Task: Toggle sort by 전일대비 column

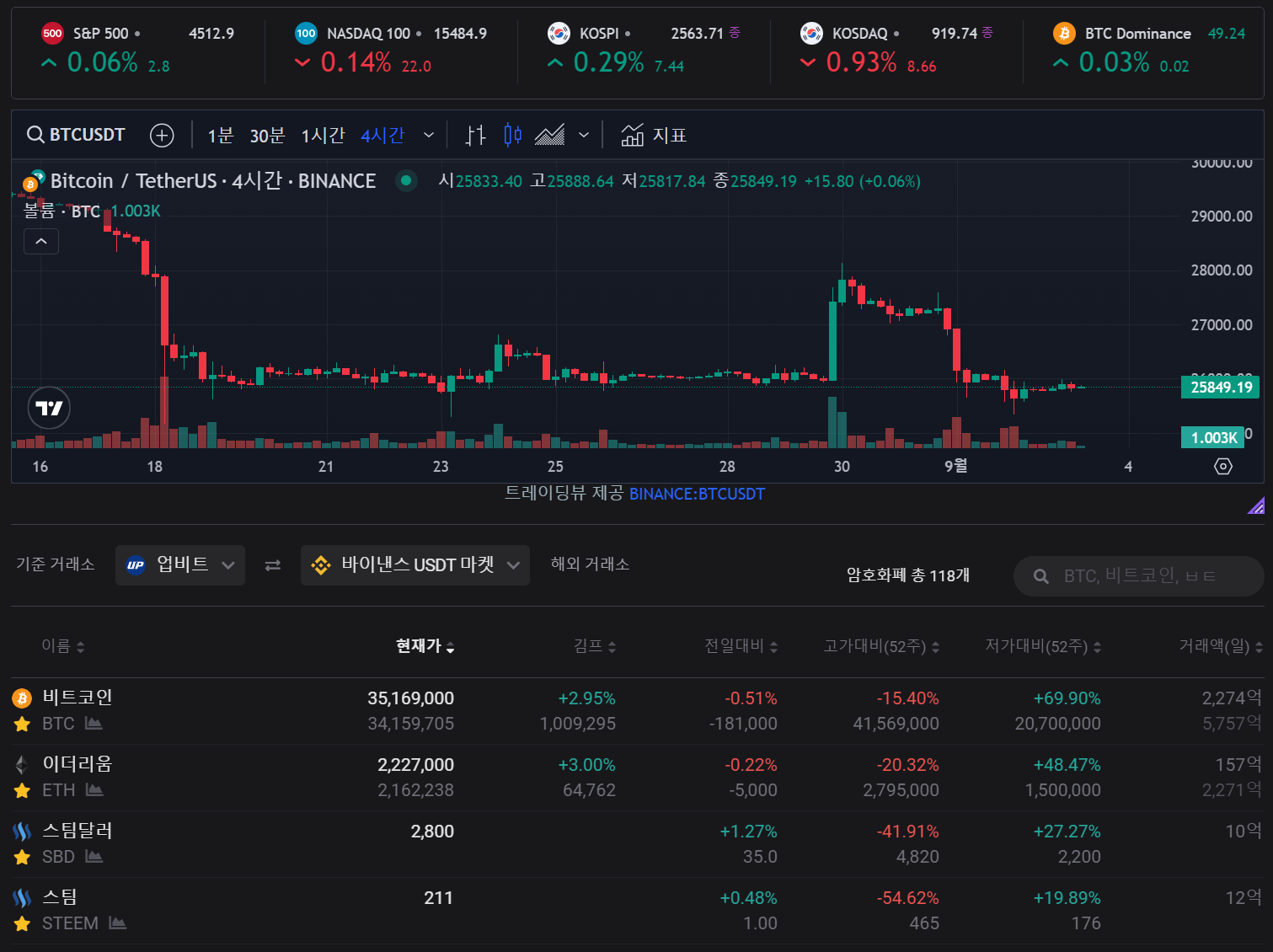Action: click(741, 646)
